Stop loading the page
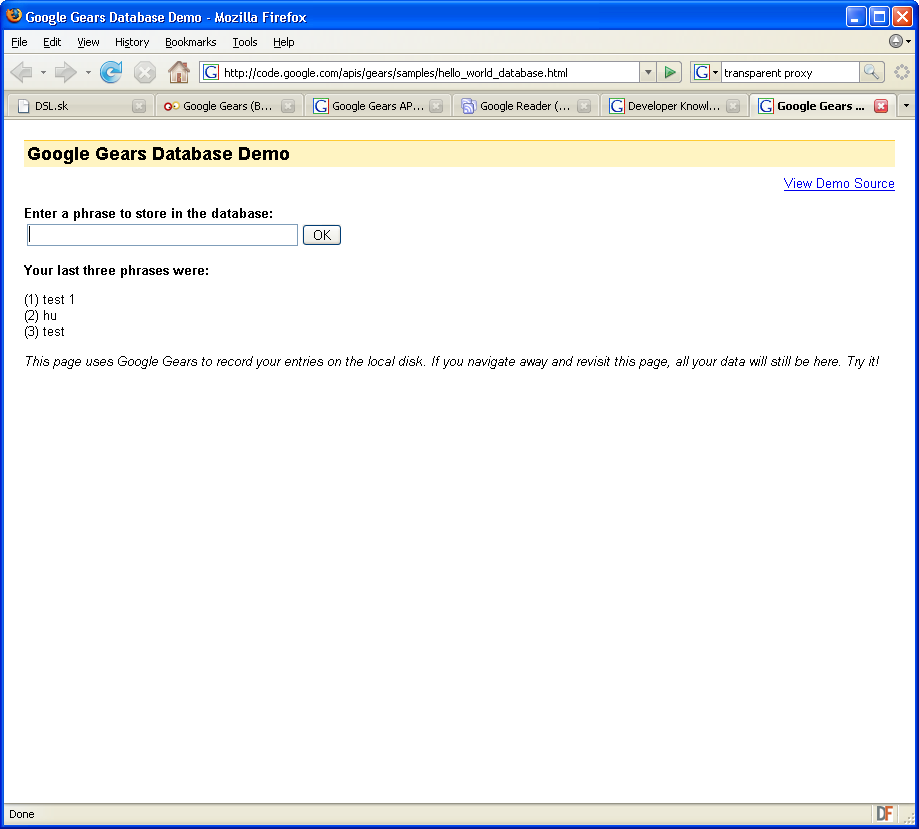Image resolution: width=919 pixels, height=829 pixels. pyautogui.click(x=144, y=73)
